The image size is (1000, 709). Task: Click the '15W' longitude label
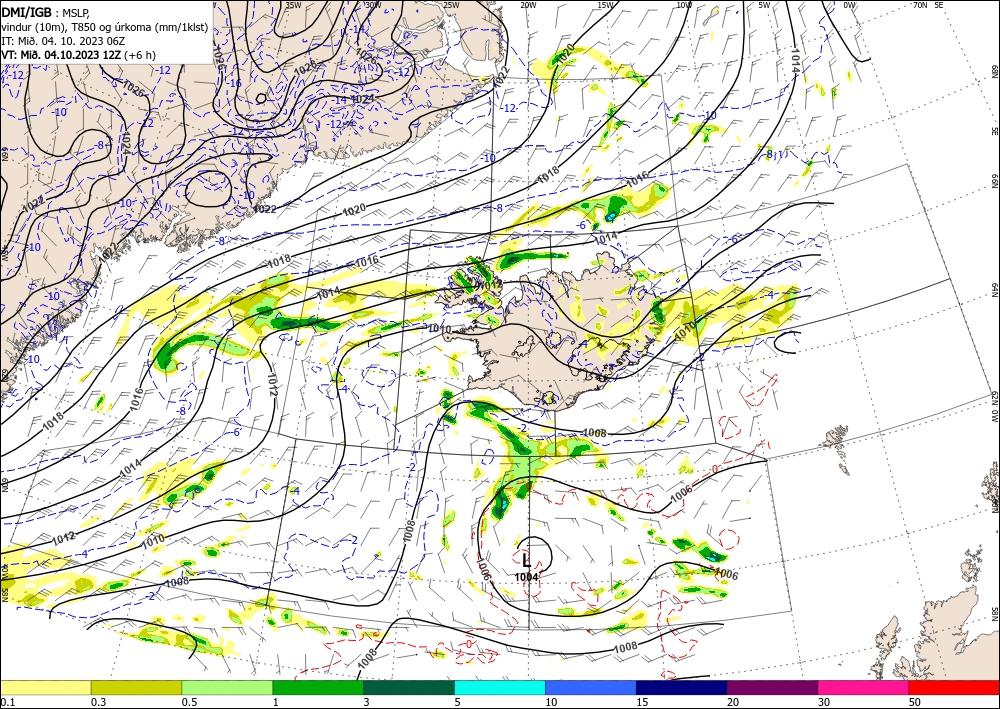tap(606, 5)
